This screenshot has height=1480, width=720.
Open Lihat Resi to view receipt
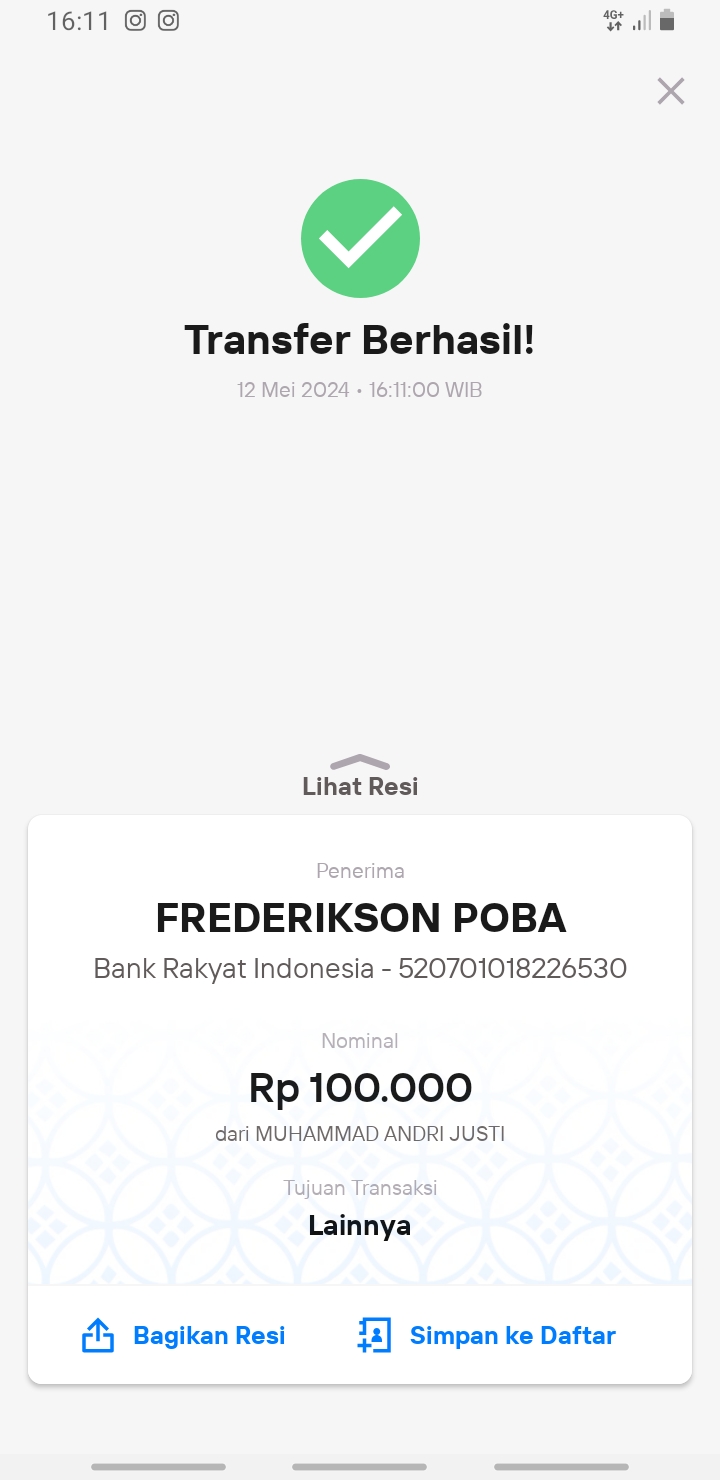360,786
